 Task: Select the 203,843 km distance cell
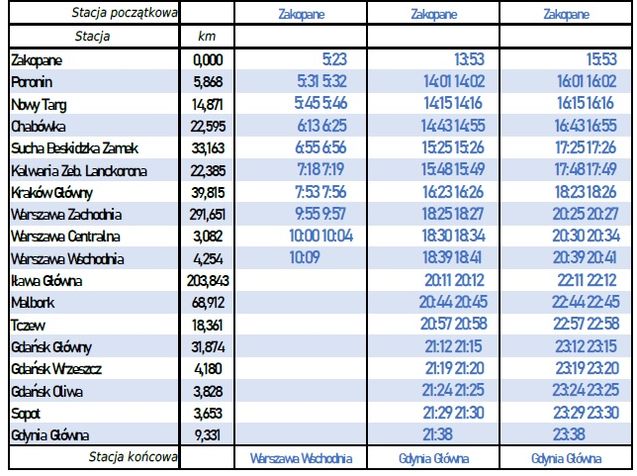point(208,281)
